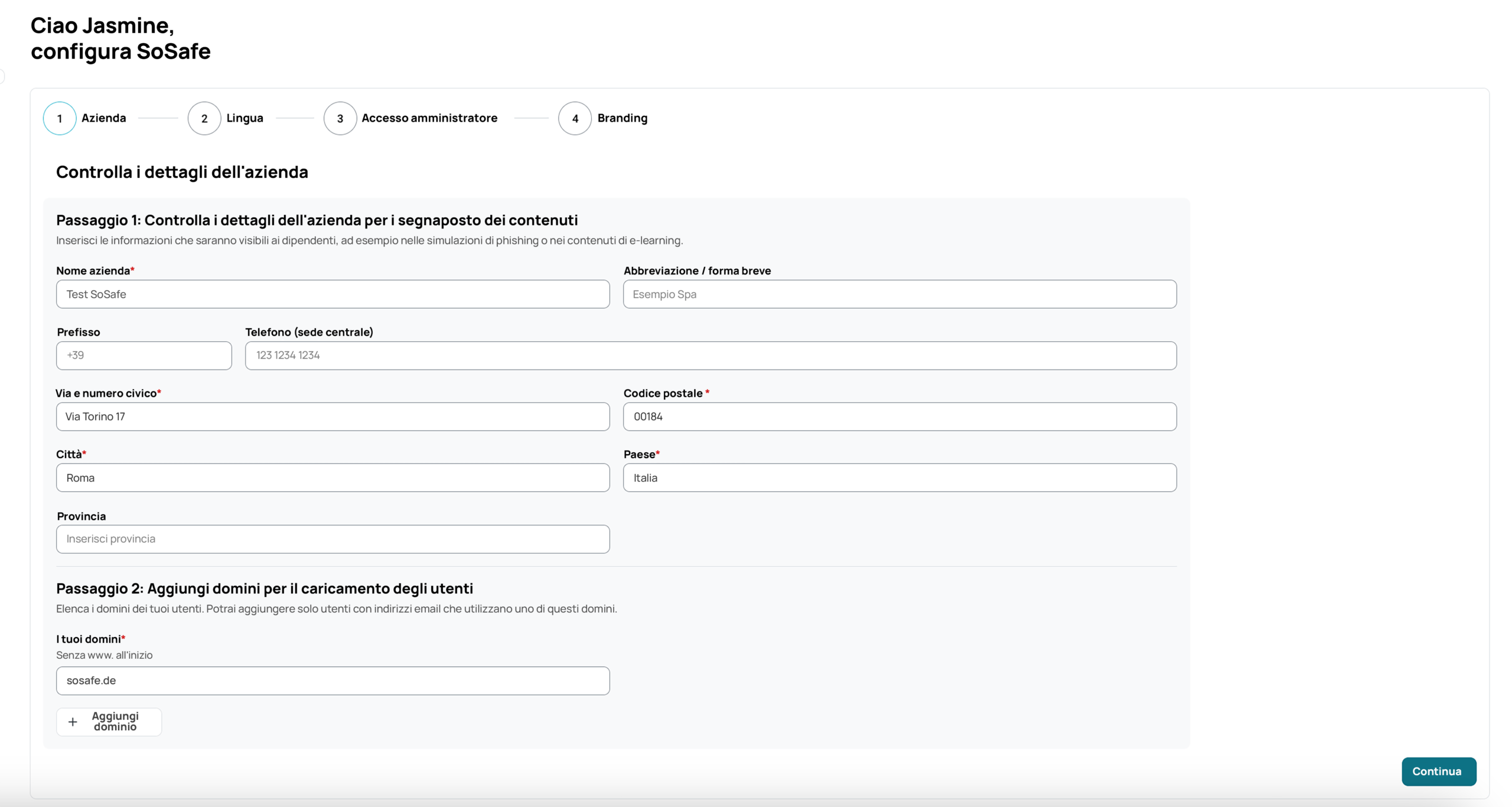Add another domain with Aggiungi dominio
The image size is (1512, 807).
(x=109, y=721)
